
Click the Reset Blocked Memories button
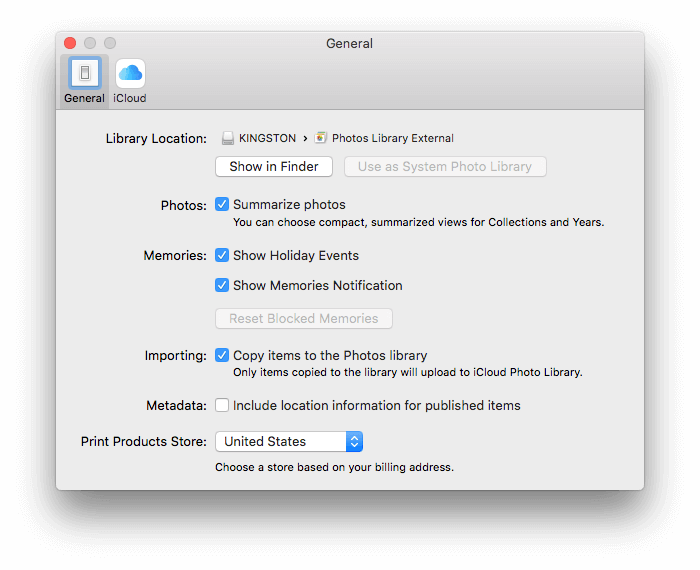[304, 319]
